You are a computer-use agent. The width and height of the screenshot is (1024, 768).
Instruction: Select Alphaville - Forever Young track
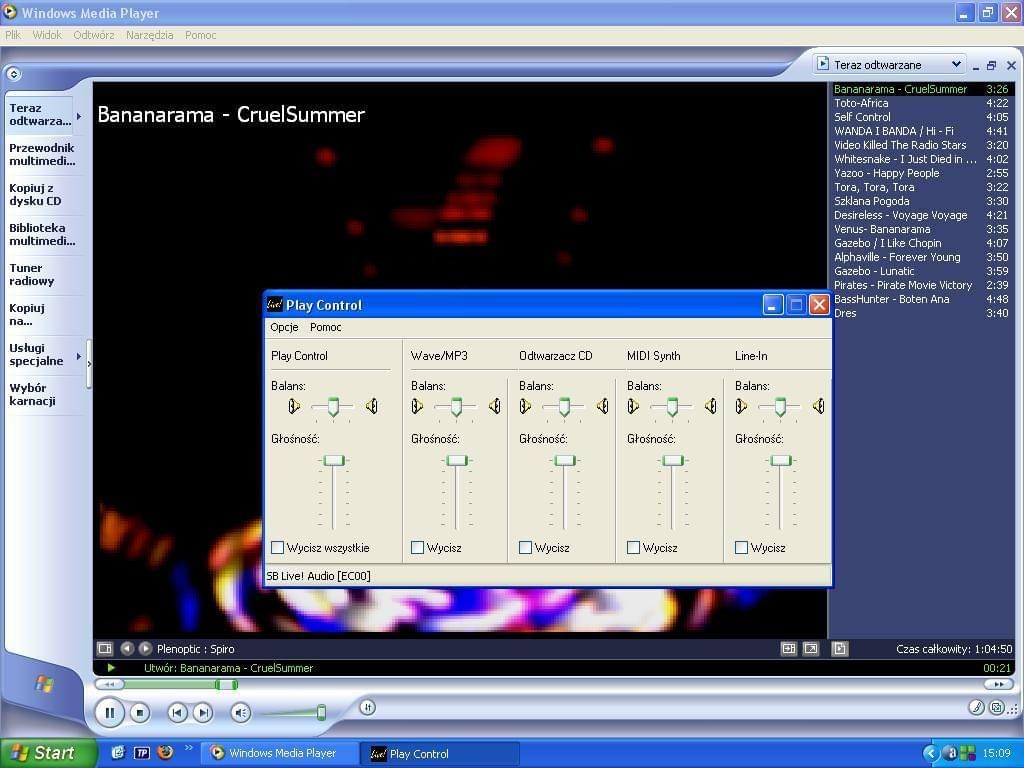coord(921,257)
